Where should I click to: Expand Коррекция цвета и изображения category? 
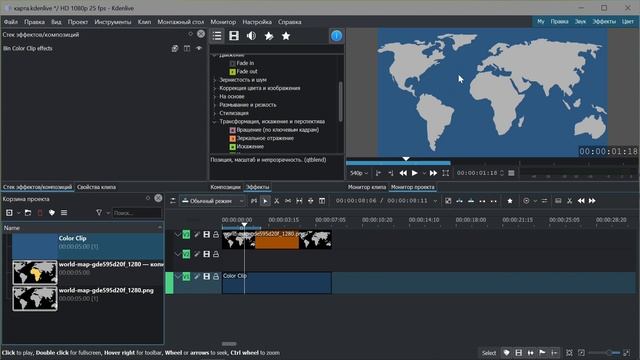[x=215, y=88]
